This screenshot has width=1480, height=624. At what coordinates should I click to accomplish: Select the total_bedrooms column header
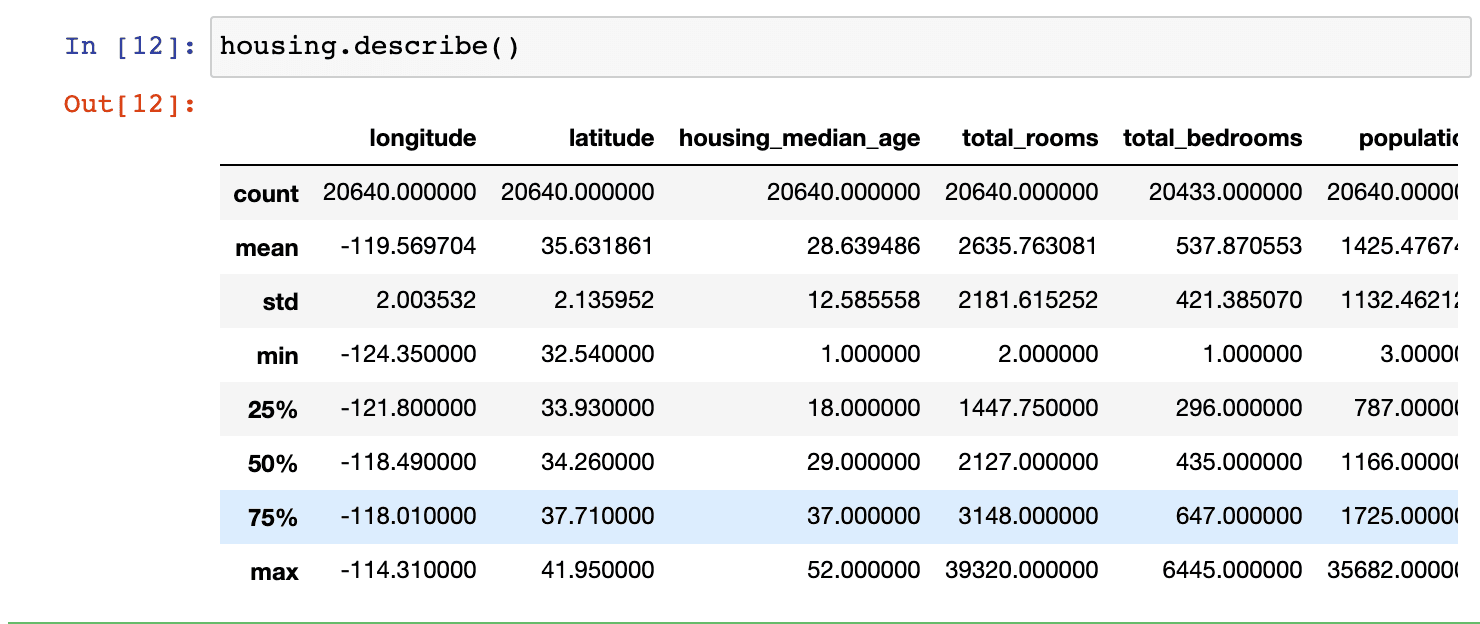point(1212,138)
